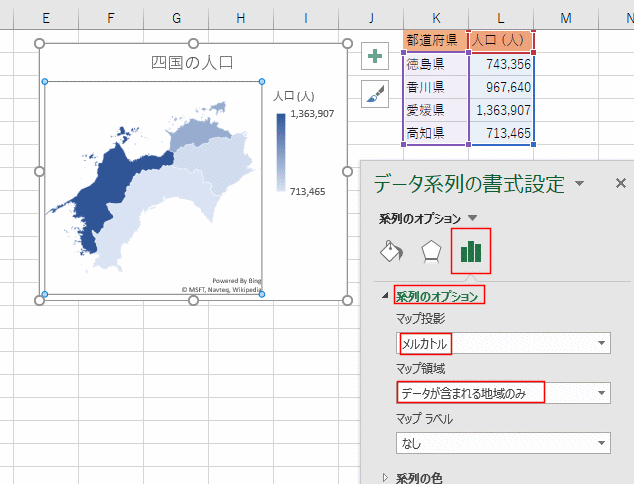Click the color gradient legend bar

[x=282, y=152]
